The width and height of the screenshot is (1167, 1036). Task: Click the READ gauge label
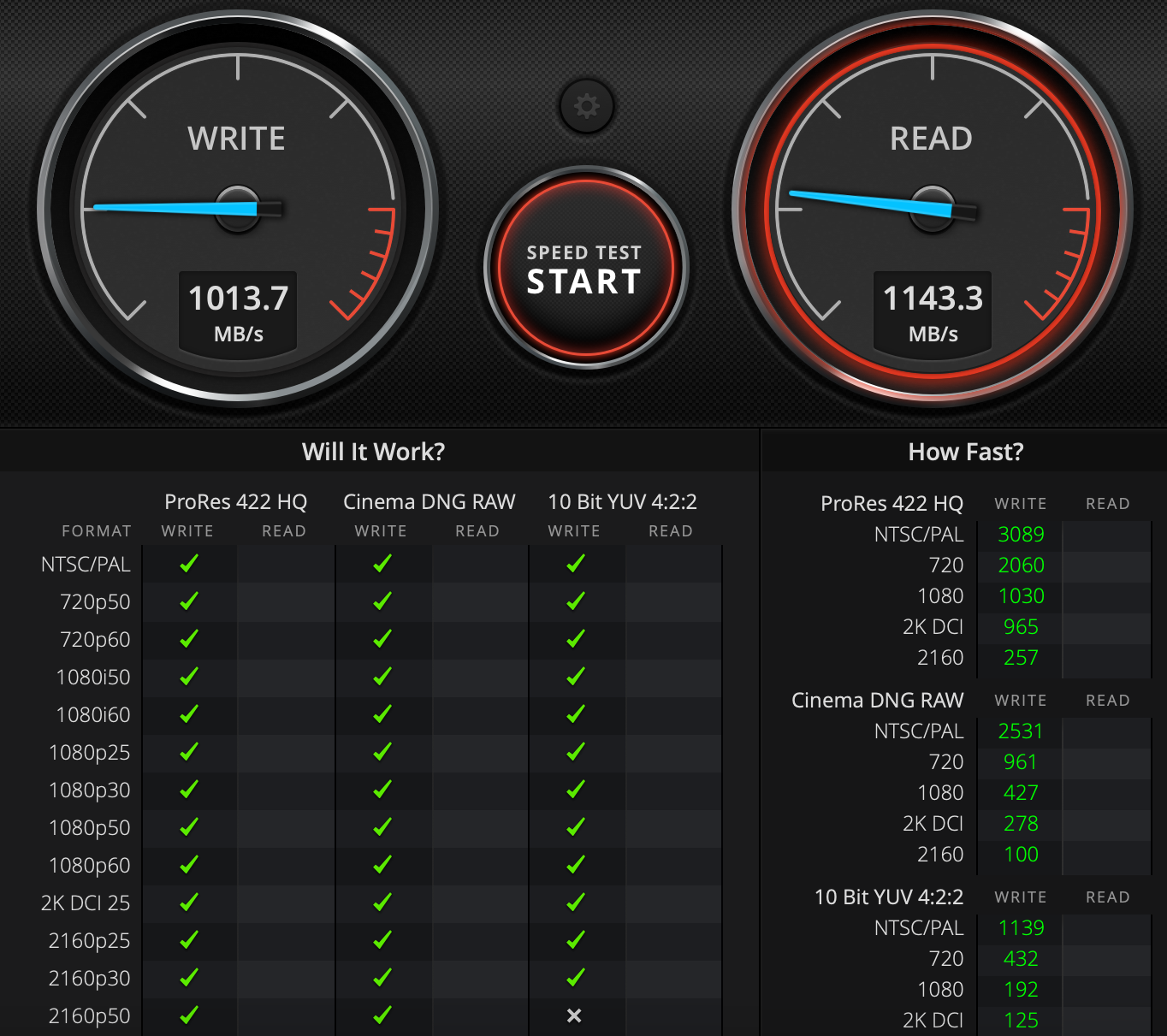tap(931, 139)
